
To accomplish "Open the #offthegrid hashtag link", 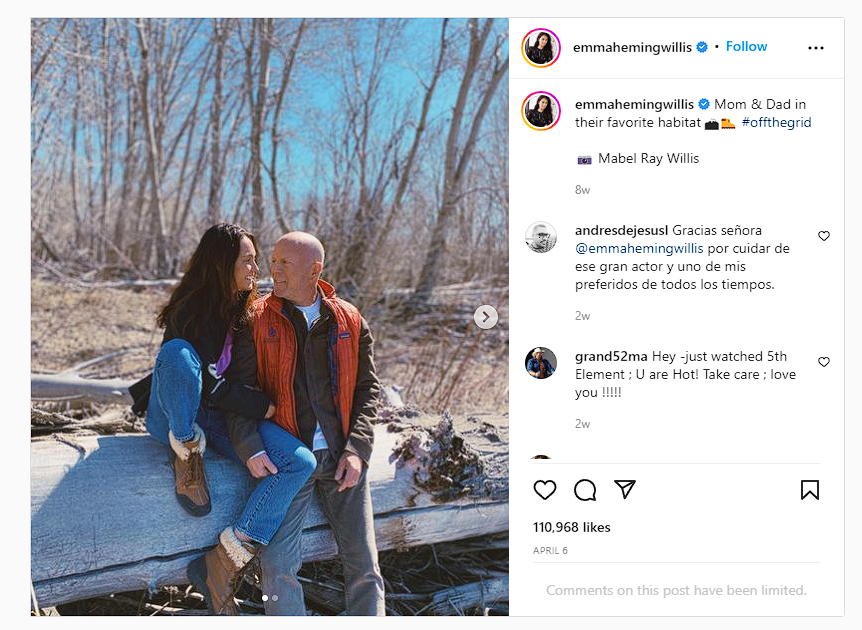I will tap(776, 122).
